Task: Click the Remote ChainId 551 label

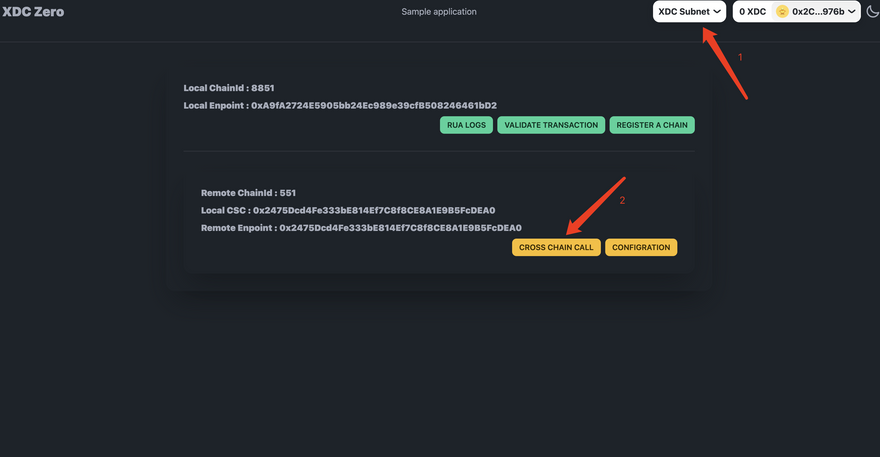Action: pos(248,192)
